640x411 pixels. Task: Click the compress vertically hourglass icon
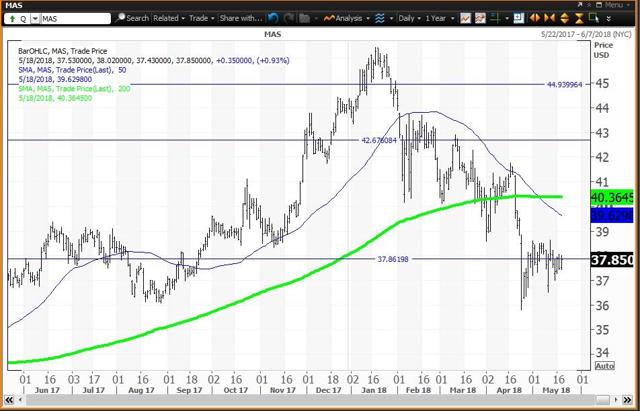click(x=579, y=18)
